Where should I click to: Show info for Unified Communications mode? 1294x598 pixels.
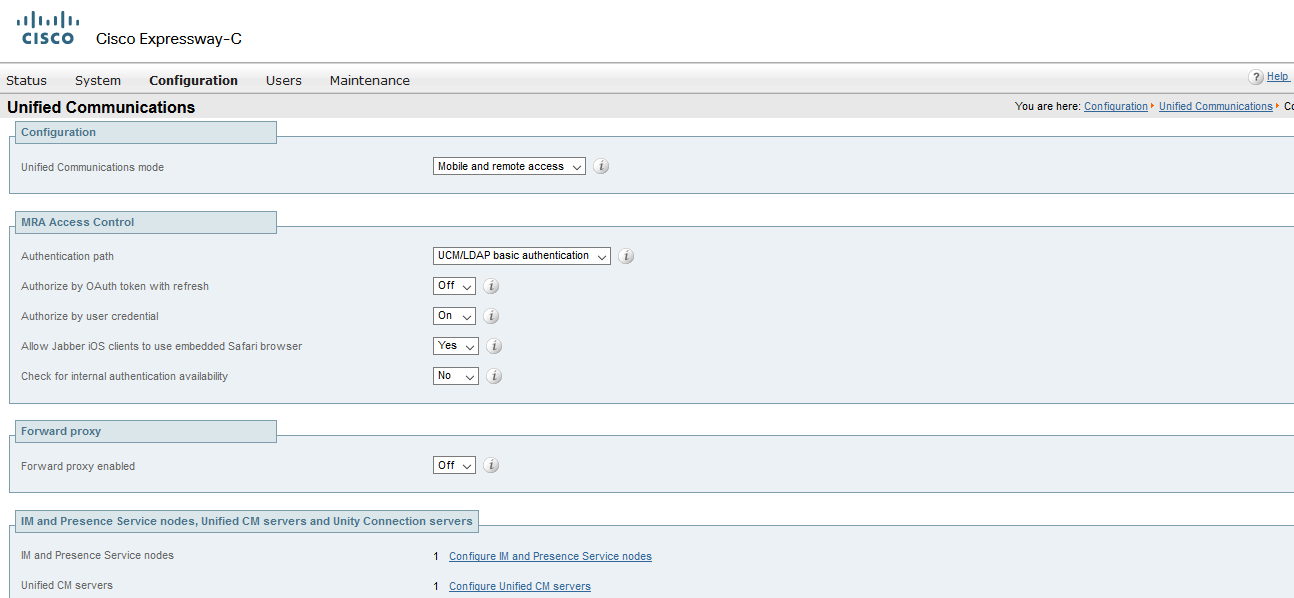click(601, 167)
